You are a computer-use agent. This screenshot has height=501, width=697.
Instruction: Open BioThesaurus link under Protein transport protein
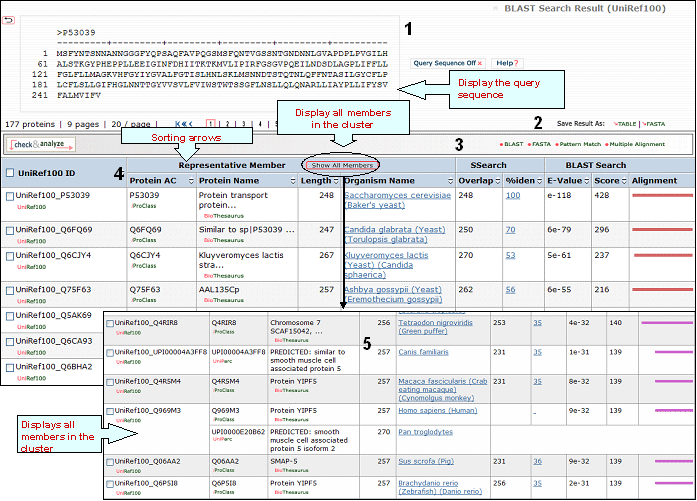click(223, 214)
